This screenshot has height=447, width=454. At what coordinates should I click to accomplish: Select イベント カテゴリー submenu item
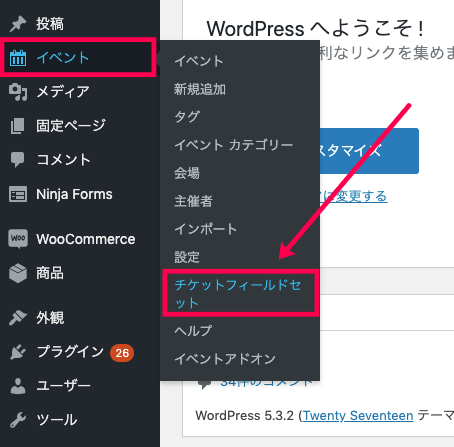pos(234,145)
